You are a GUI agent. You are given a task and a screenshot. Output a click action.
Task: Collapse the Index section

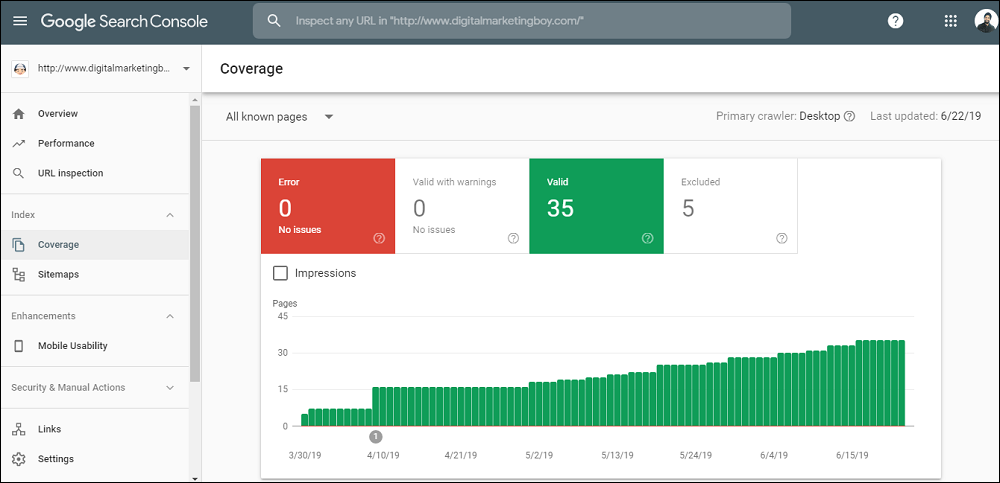pyautogui.click(x=170, y=215)
